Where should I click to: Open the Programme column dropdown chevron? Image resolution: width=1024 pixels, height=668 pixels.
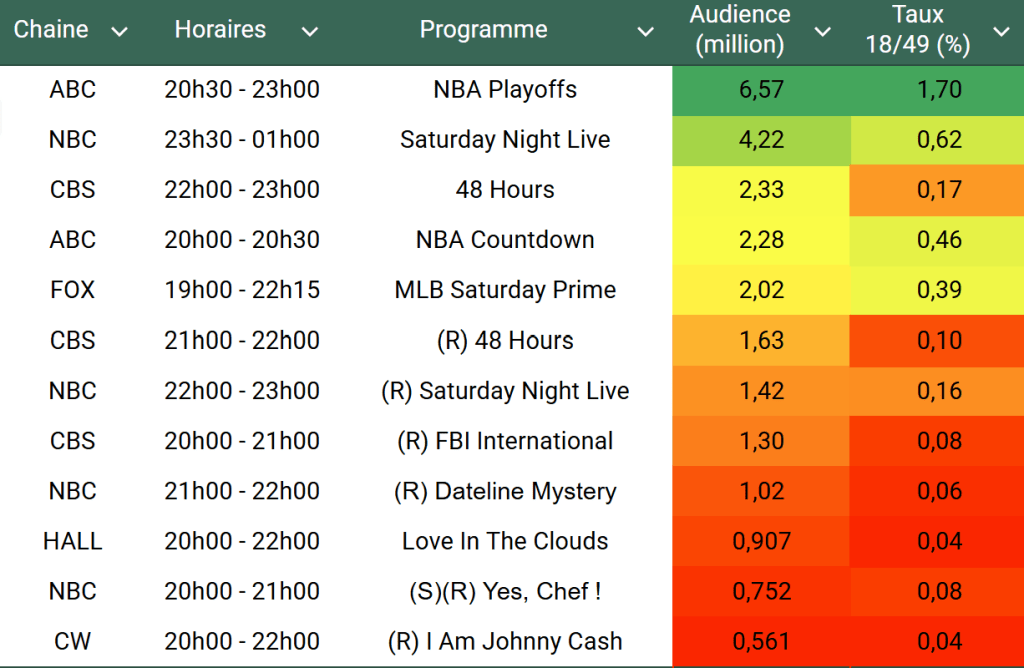(x=645, y=32)
